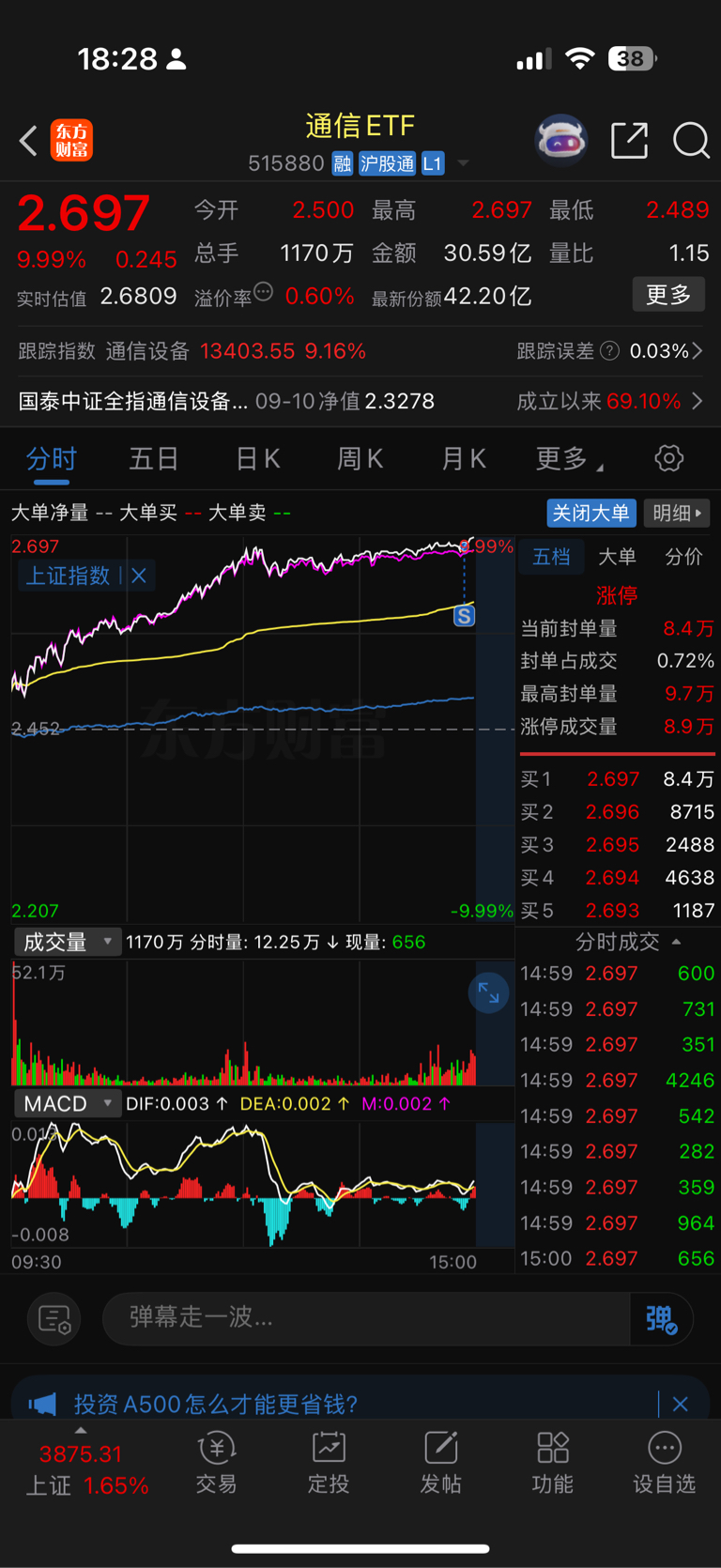Viewport: 721px width, 1568px height.
Task: Tap the 买1 2.697 order row
Action: tap(618, 779)
